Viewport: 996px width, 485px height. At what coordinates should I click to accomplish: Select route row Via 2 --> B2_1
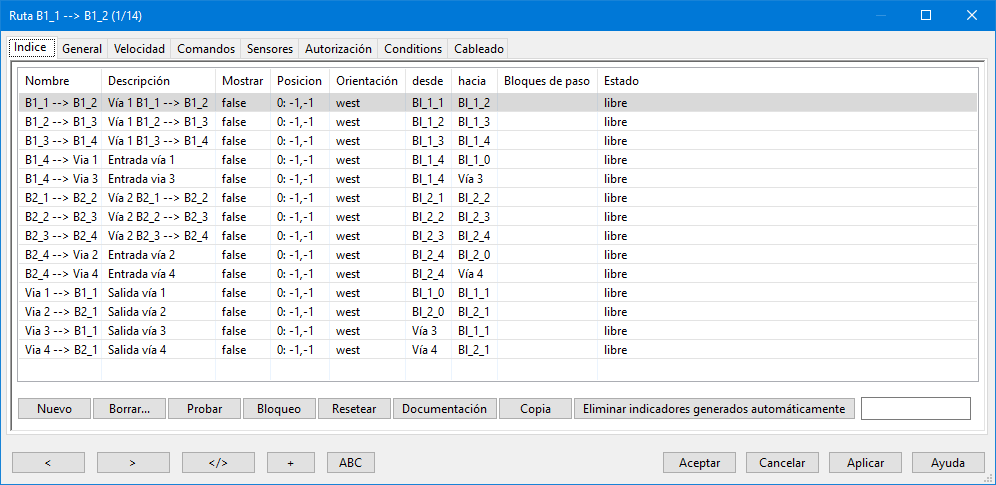pyautogui.click(x=498, y=312)
